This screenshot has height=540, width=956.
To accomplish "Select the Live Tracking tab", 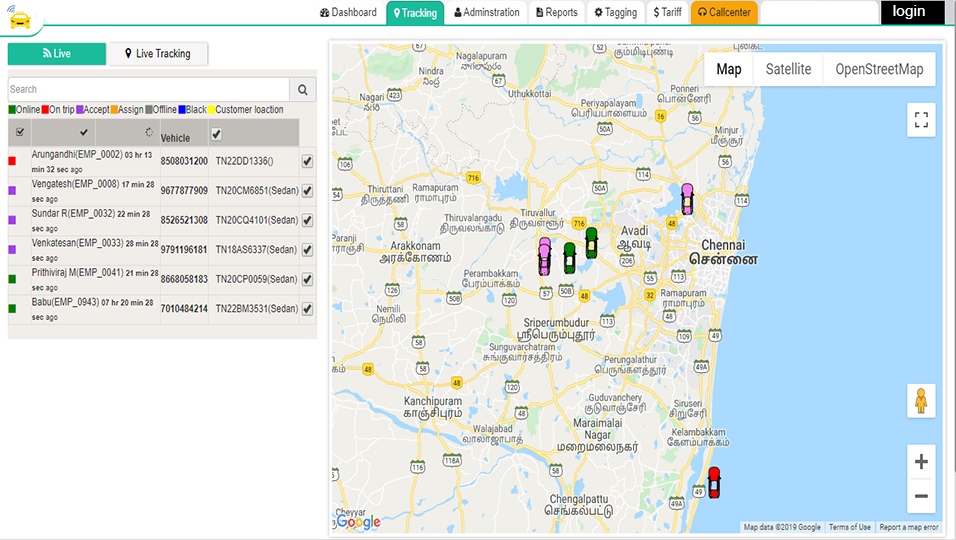I will click(x=157, y=54).
